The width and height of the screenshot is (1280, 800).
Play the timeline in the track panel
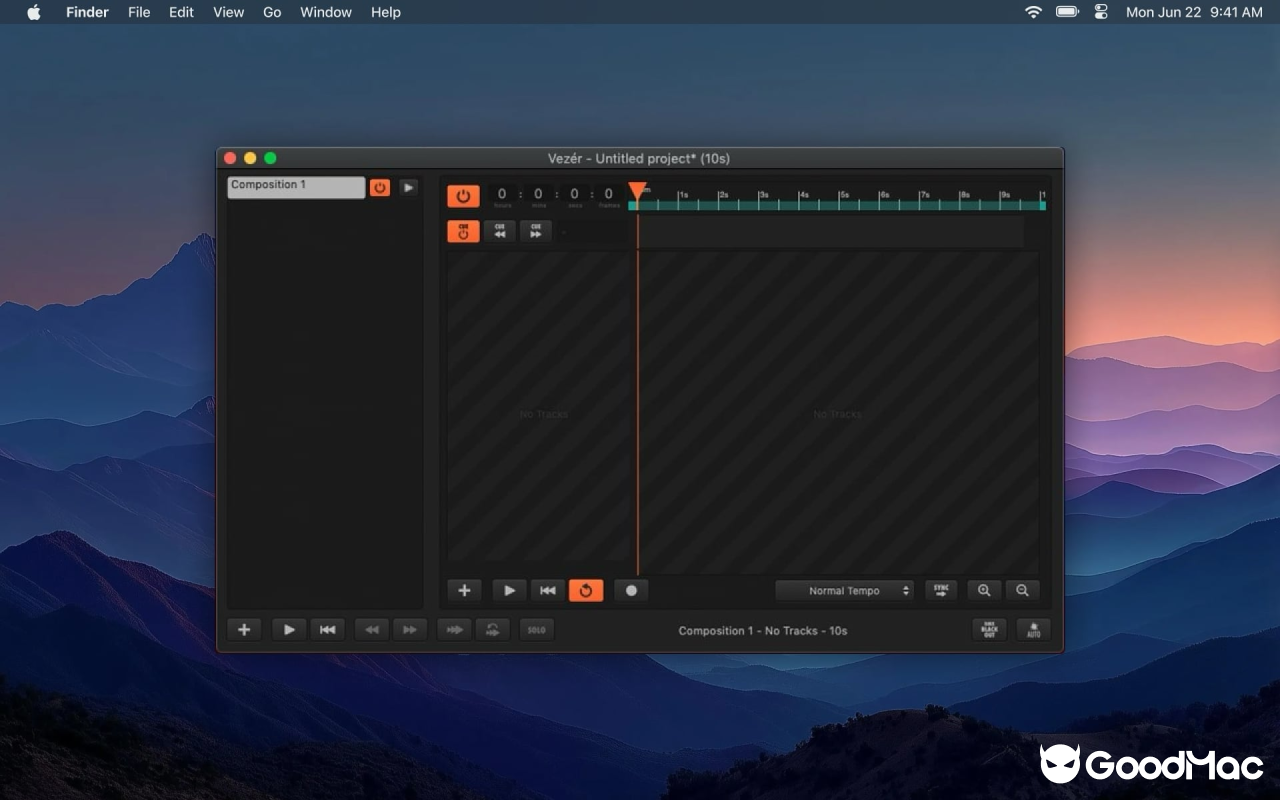(x=509, y=590)
